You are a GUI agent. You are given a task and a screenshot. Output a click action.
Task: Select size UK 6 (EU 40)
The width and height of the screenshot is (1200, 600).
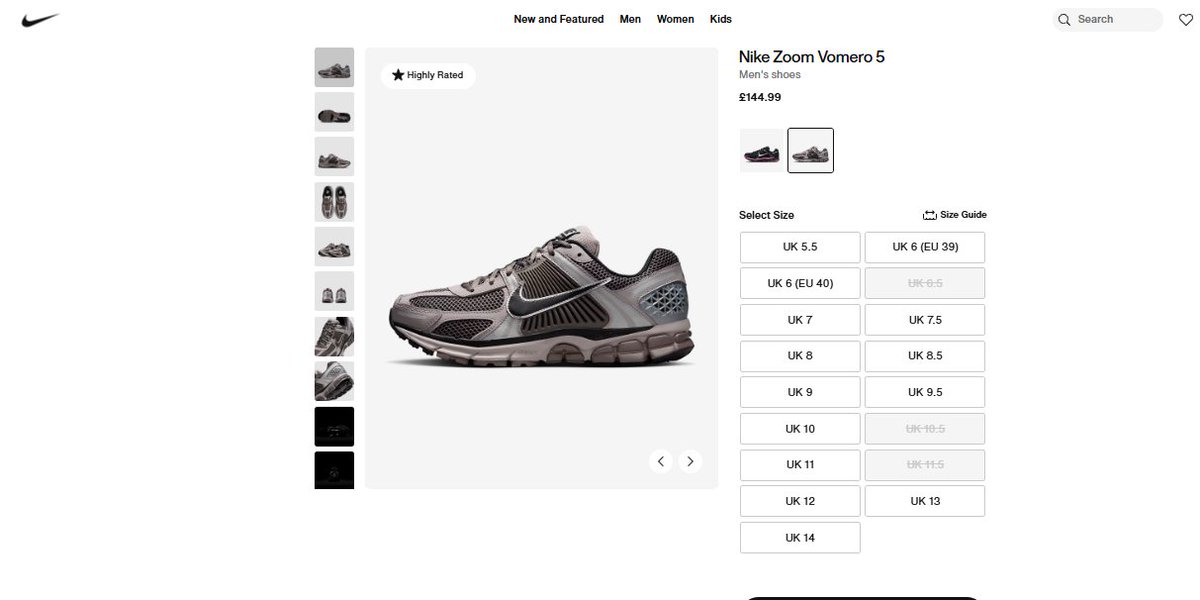pos(800,283)
